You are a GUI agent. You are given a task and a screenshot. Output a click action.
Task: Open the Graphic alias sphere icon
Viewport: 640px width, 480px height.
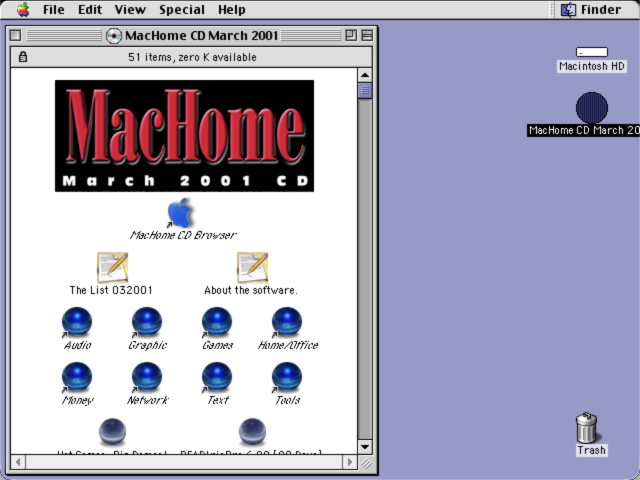[x=147, y=322]
